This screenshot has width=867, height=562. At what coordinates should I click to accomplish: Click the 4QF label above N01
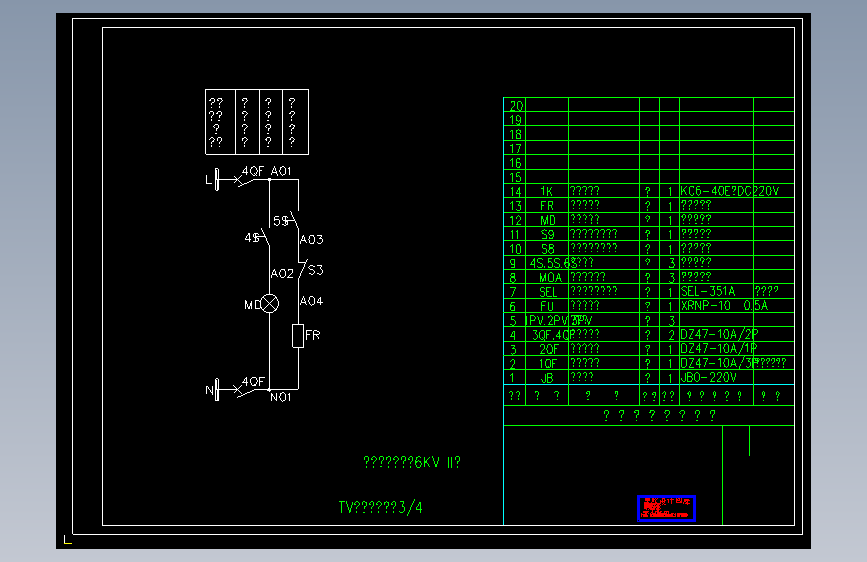(x=253, y=382)
